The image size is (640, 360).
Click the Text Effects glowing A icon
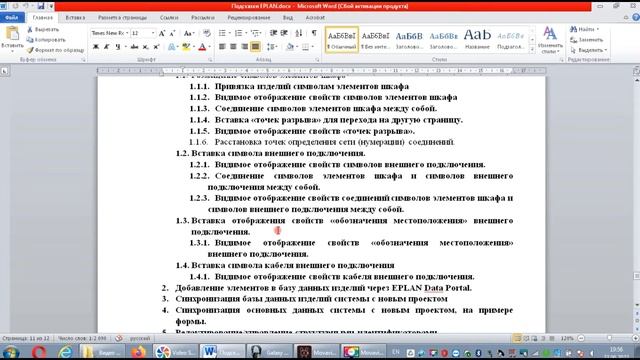tap(171, 47)
